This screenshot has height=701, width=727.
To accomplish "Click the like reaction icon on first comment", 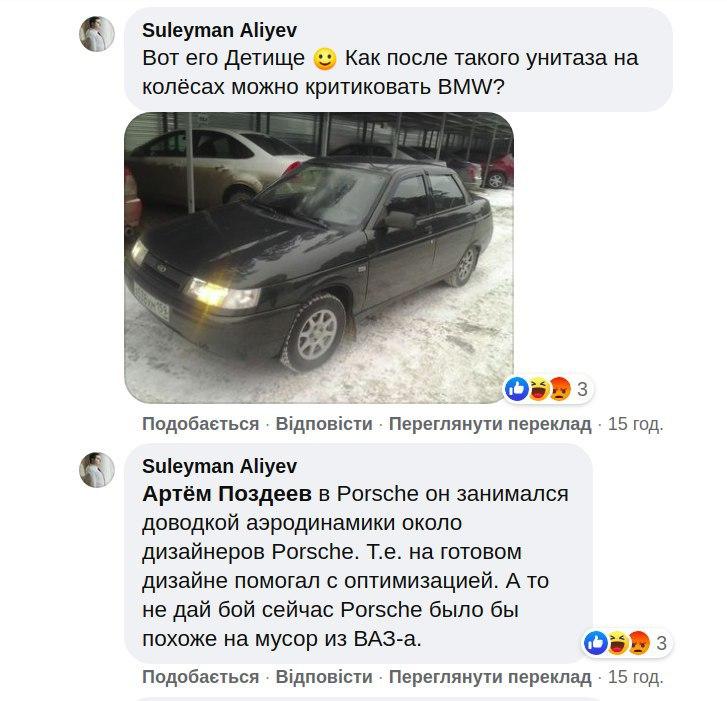I will click(517, 389).
